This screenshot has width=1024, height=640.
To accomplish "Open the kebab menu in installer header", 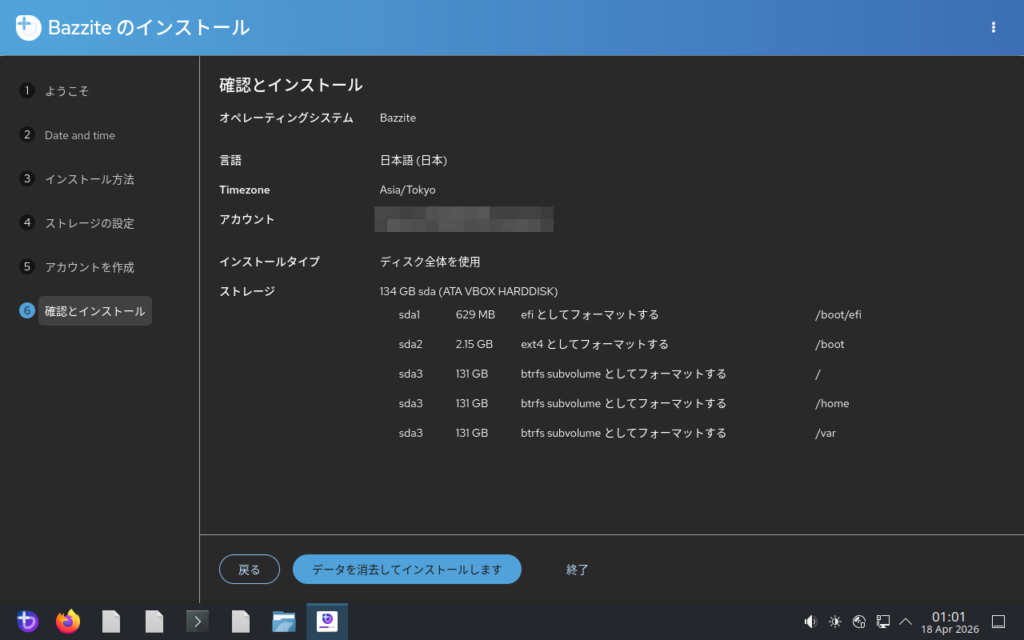I will coord(993,28).
